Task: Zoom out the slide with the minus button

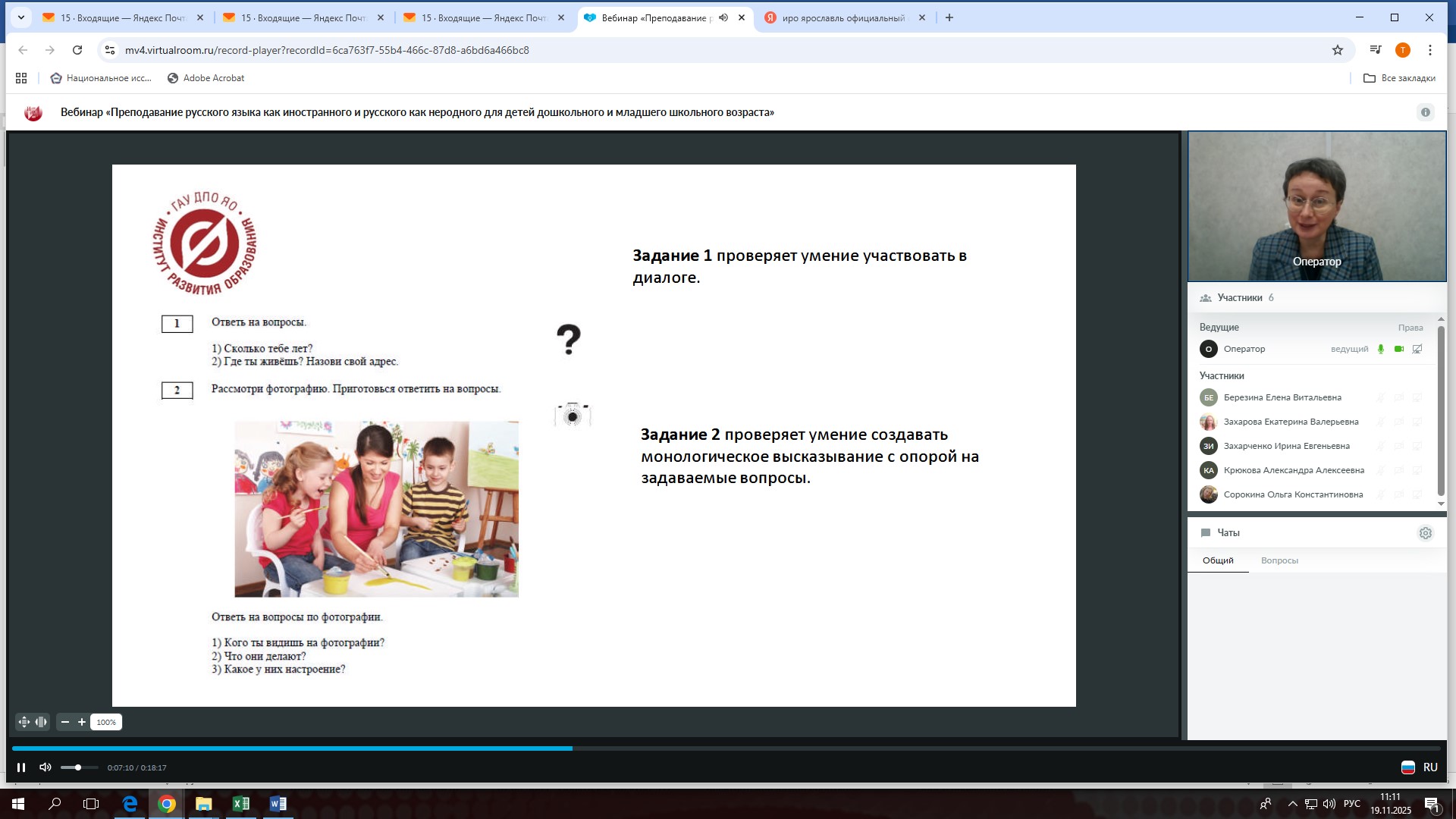Action: 65,722
